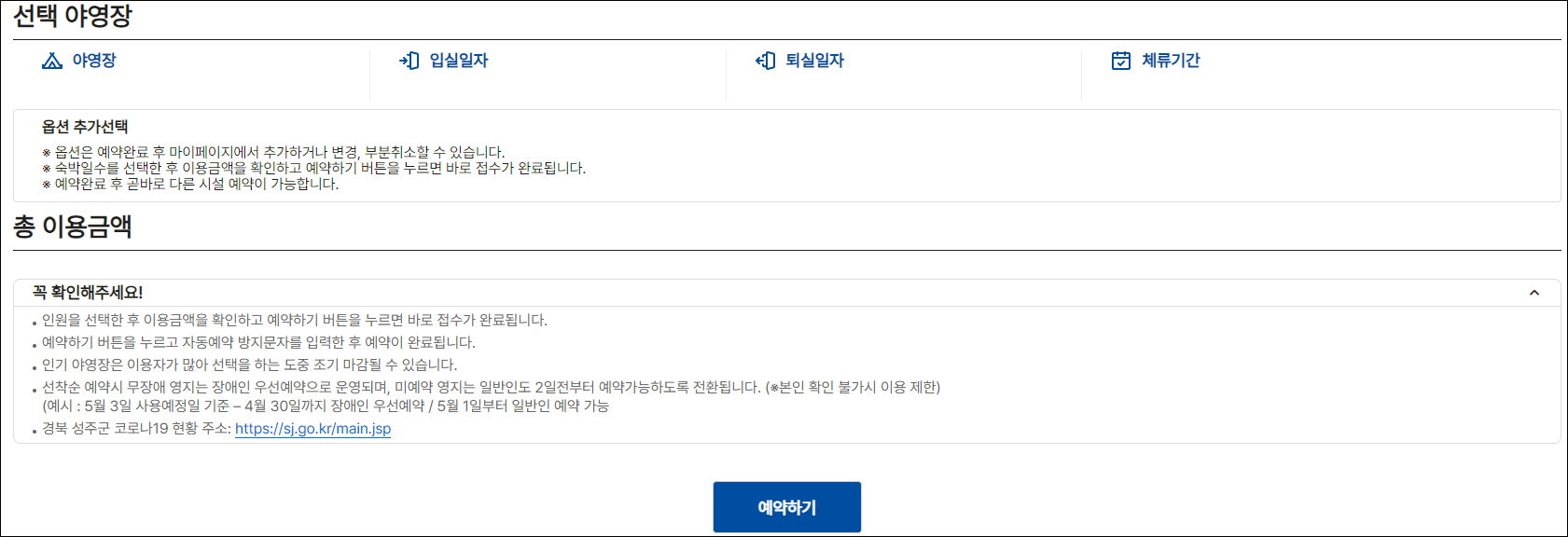Screen dimensions: 1568x537
Task: Click the 인기 야영장 early closing notice
Action: pos(249,365)
